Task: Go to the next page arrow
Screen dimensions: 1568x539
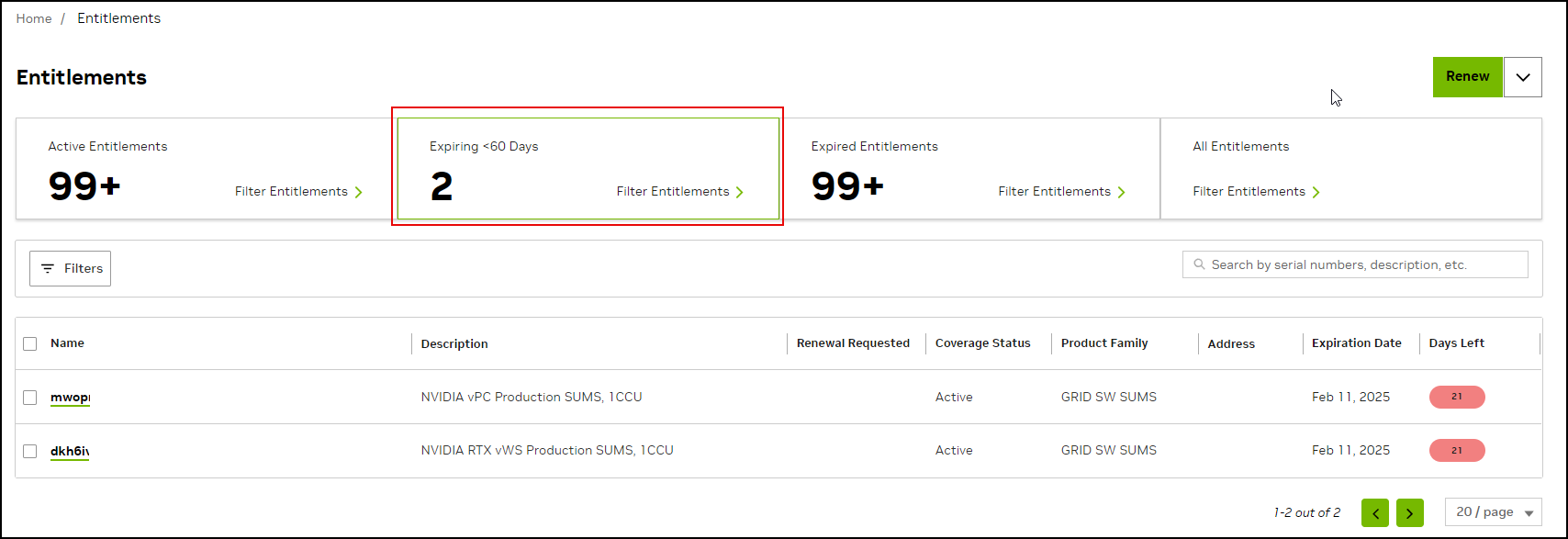Action: tap(1410, 512)
